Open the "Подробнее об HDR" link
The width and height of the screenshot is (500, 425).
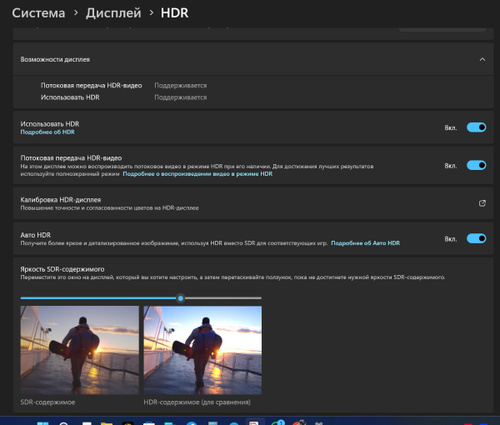pyautogui.click(x=47, y=132)
